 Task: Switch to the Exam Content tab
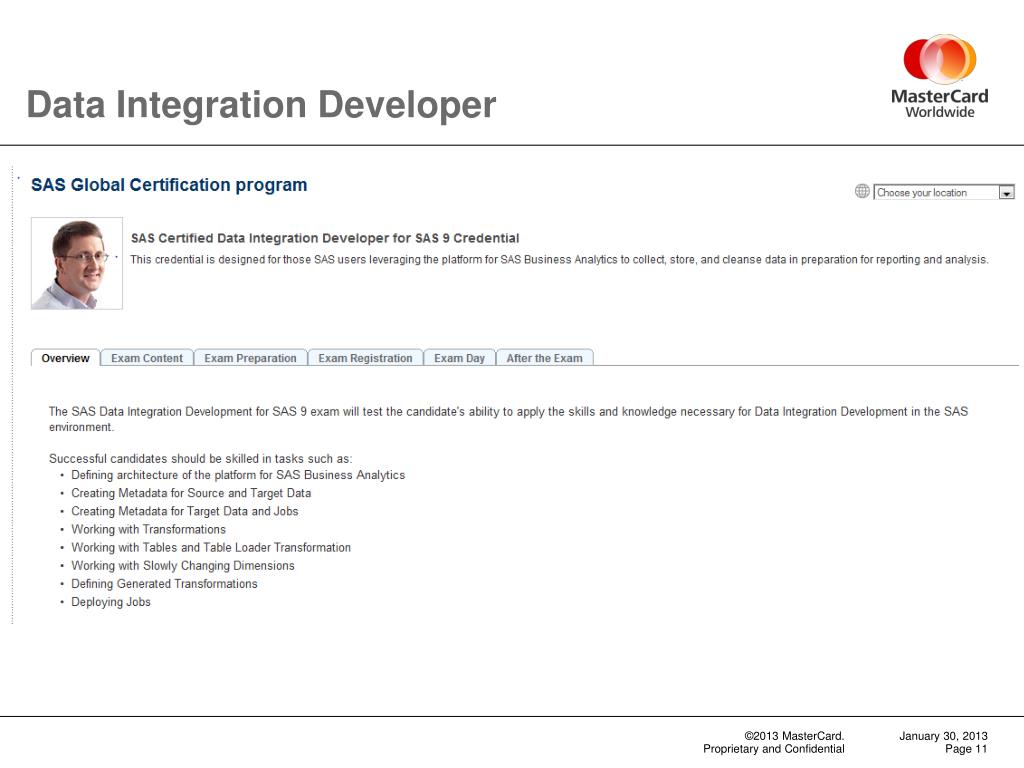pyautogui.click(x=147, y=358)
